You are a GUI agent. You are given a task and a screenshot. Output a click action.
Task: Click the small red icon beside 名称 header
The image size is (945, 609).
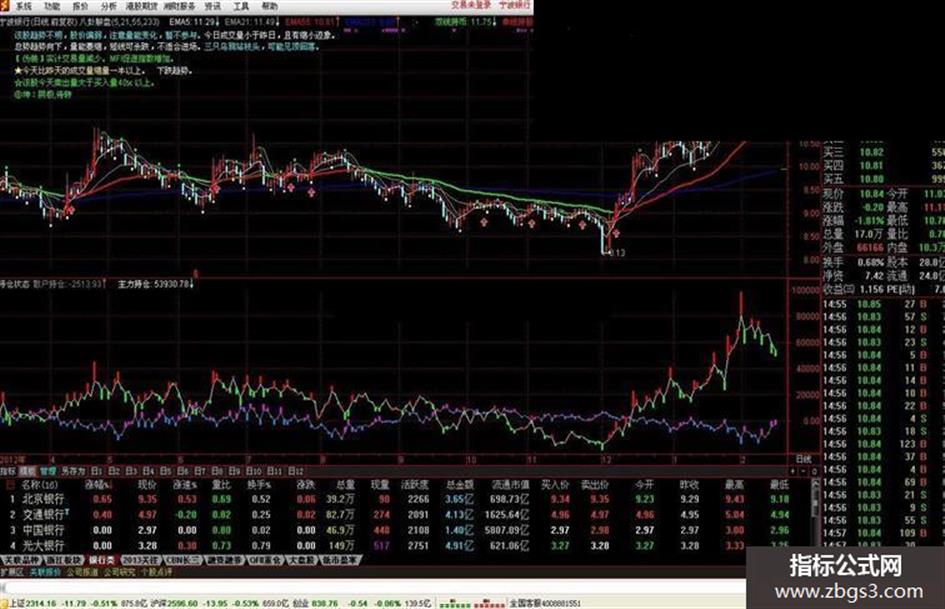click(x=10, y=484)
